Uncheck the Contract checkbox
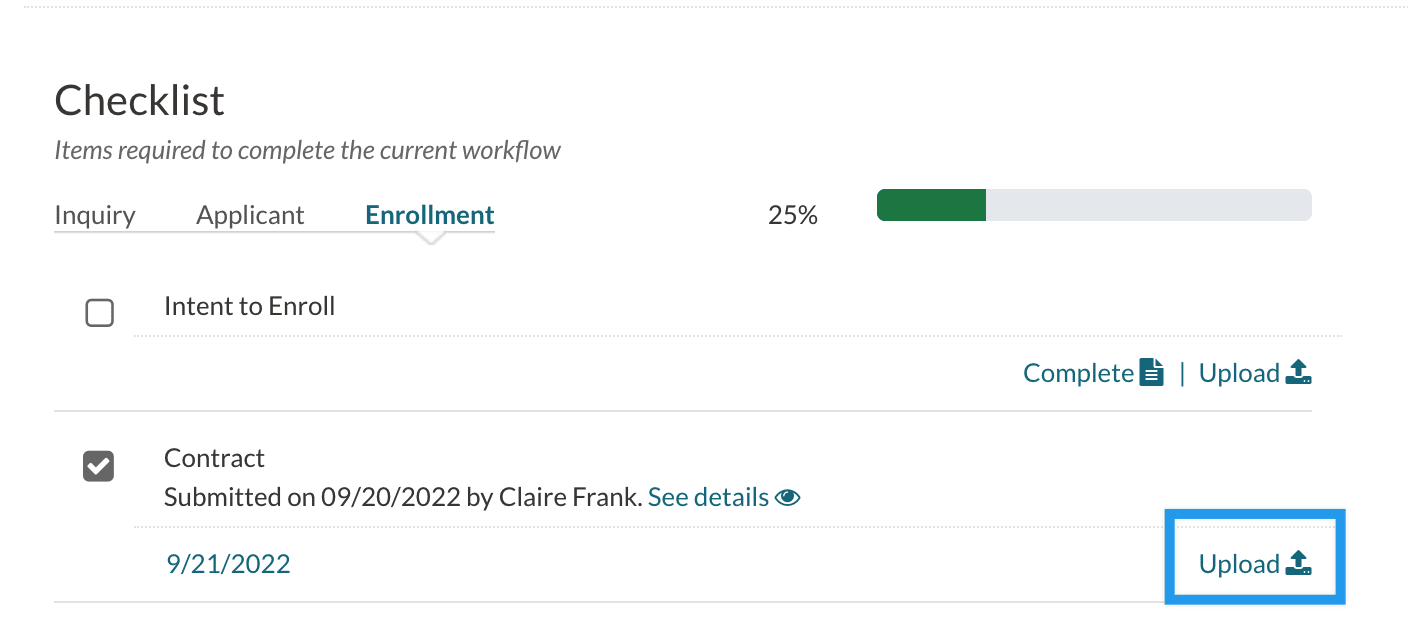The width and height of the screenshot is (1408, 636). tap(99, 465)
